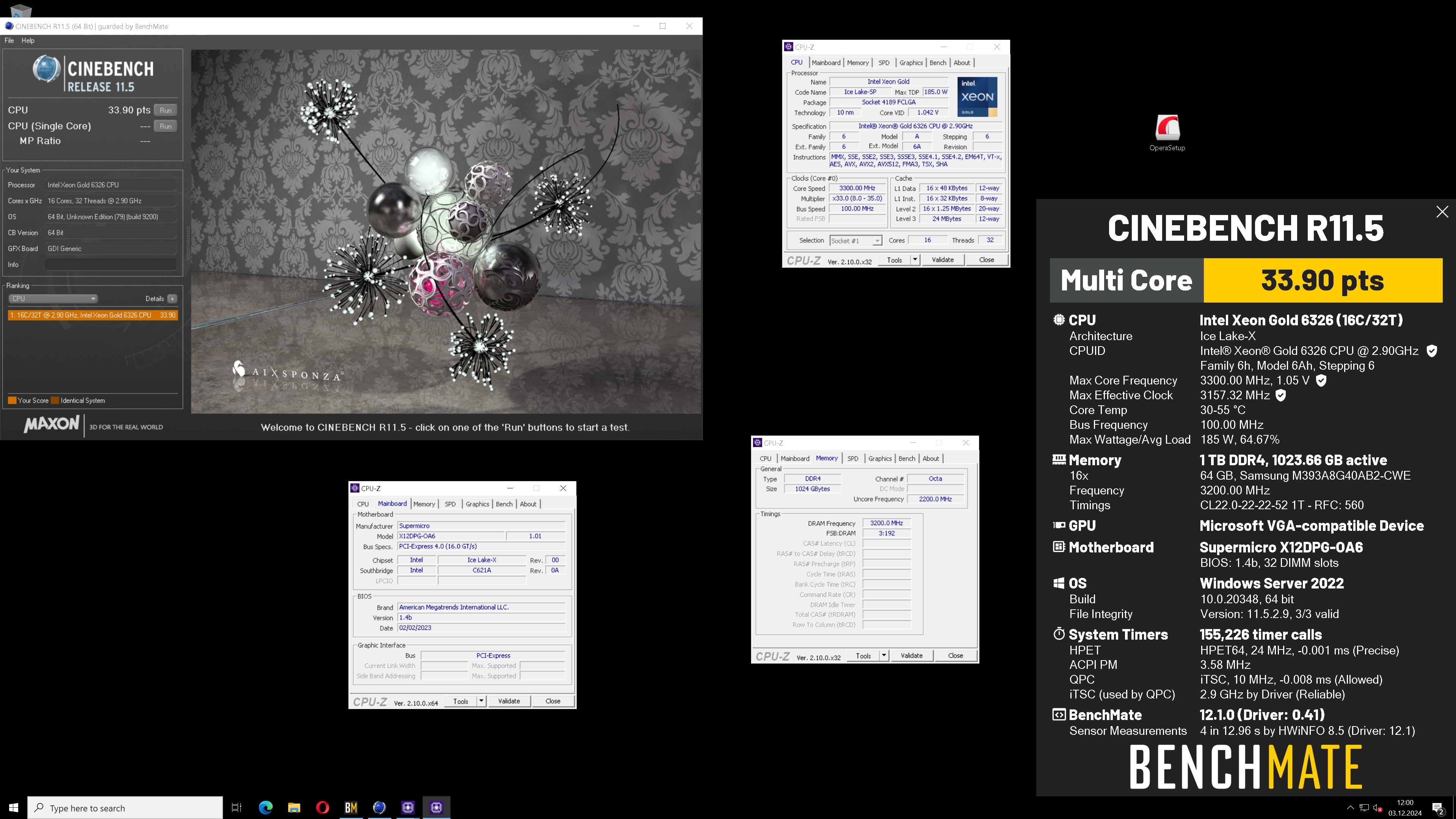Expand Tools arrow in CPU-Z CPU window

(915, 260)
